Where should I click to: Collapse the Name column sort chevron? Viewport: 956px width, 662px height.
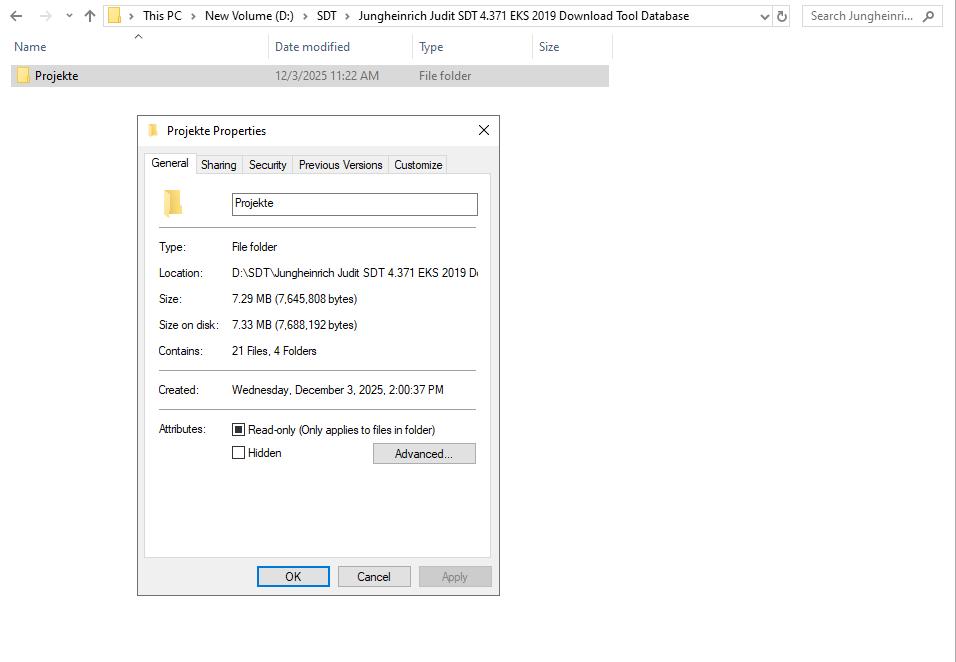point(138,37)
